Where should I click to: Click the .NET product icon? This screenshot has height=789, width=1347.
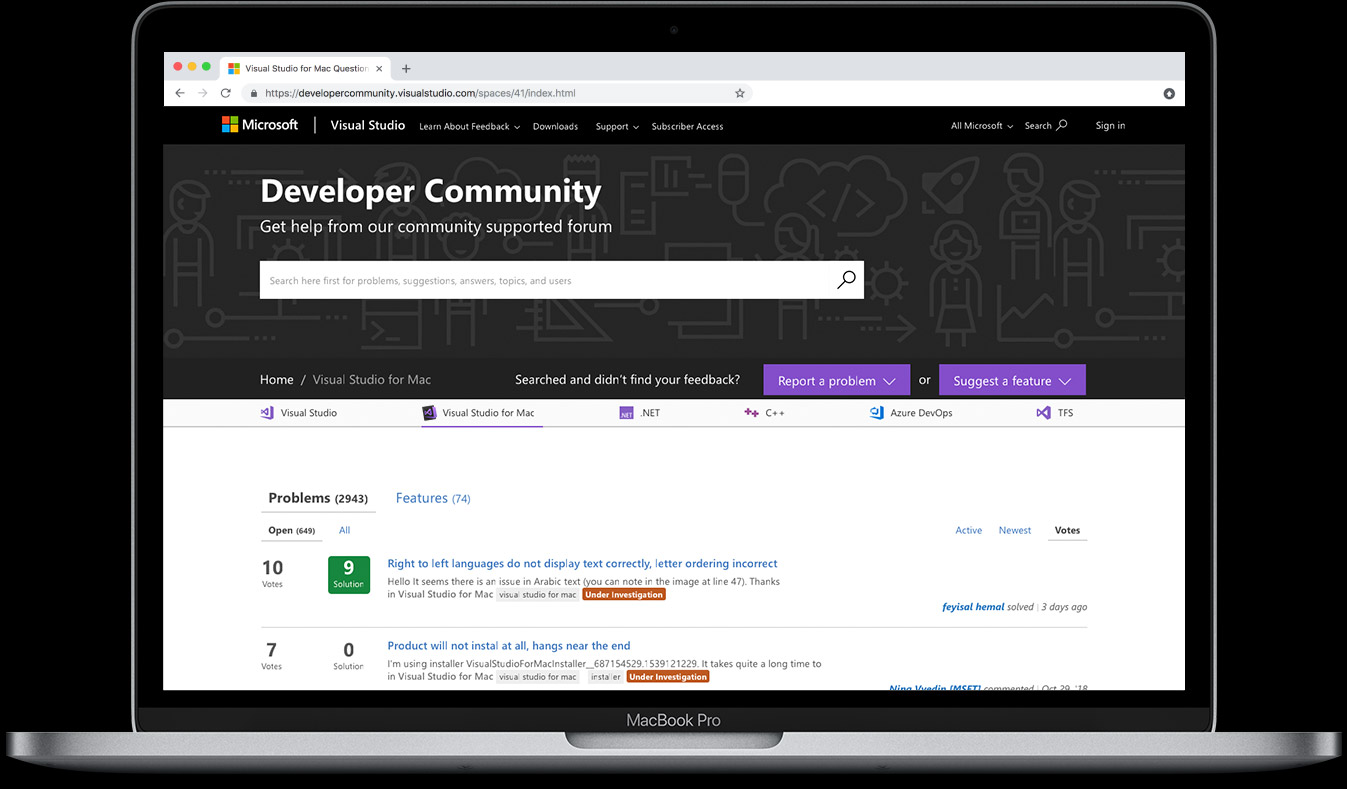[x=626, y=412]
